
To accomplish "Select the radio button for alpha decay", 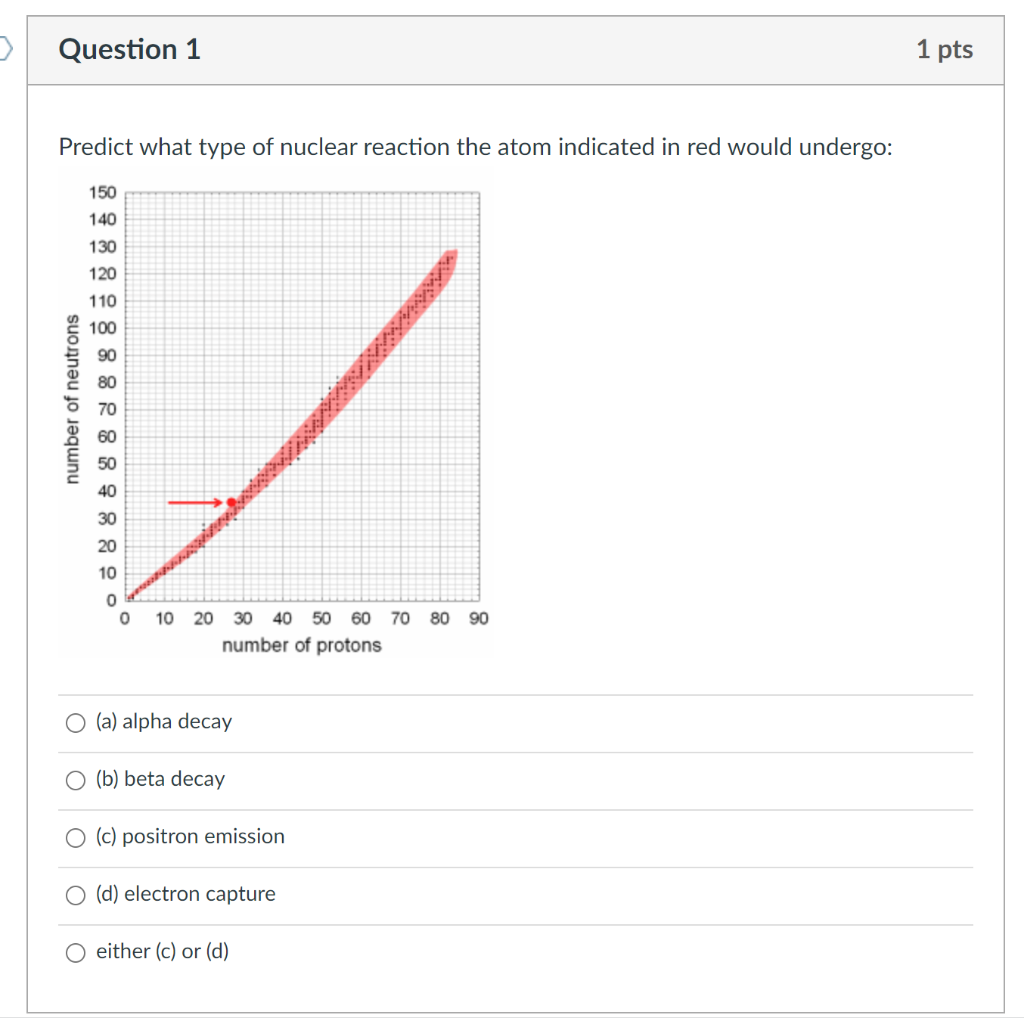I will (75, 722).
